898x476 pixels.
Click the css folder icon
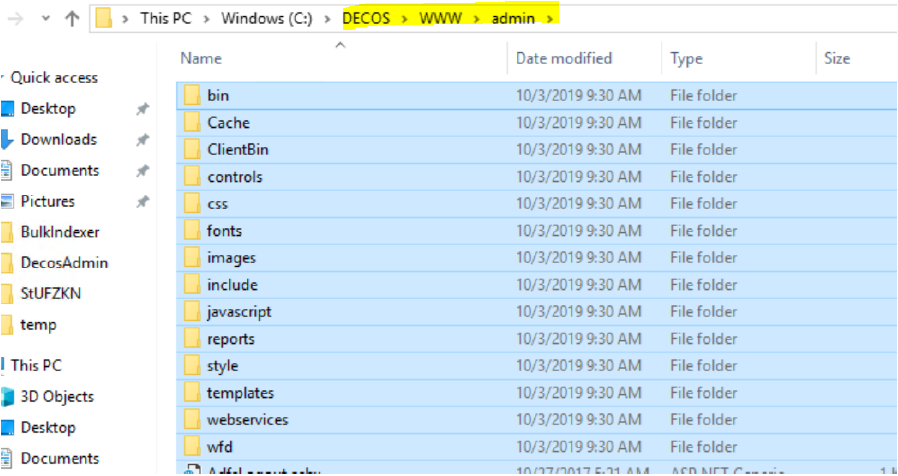click(192, 203)
